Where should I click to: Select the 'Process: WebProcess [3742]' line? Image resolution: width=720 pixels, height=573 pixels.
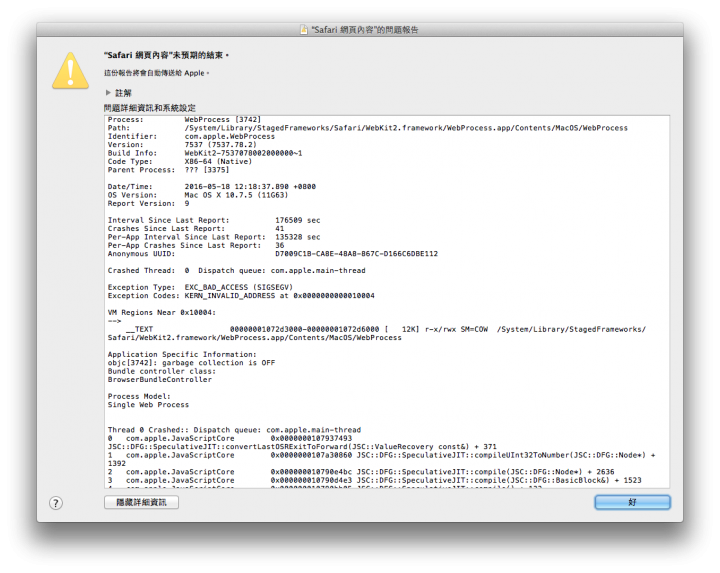(x=184, y=120)
